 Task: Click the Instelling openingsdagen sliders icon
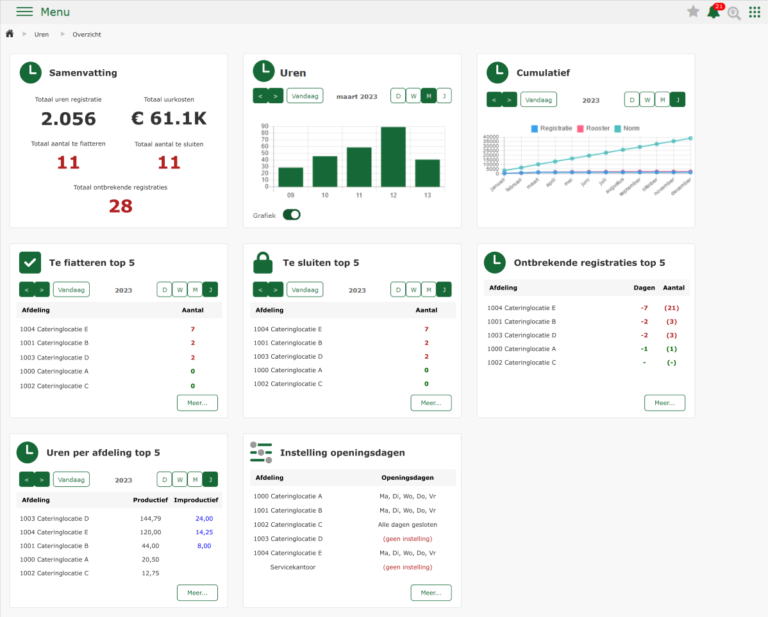coord(261,452)
